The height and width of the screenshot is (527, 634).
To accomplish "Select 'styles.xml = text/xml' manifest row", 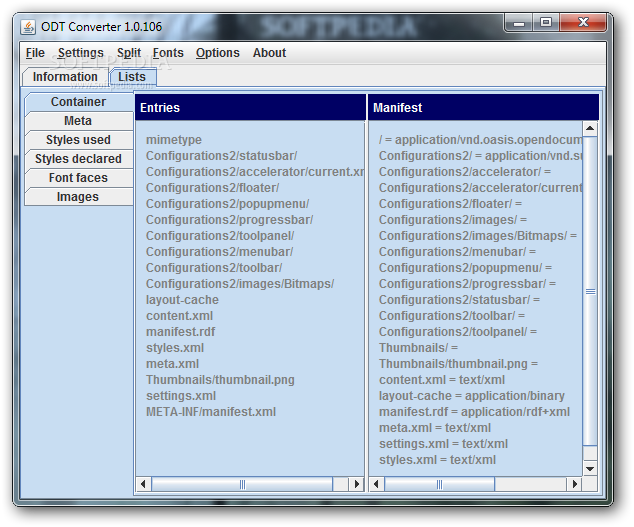I will click(x=437, y=460).
